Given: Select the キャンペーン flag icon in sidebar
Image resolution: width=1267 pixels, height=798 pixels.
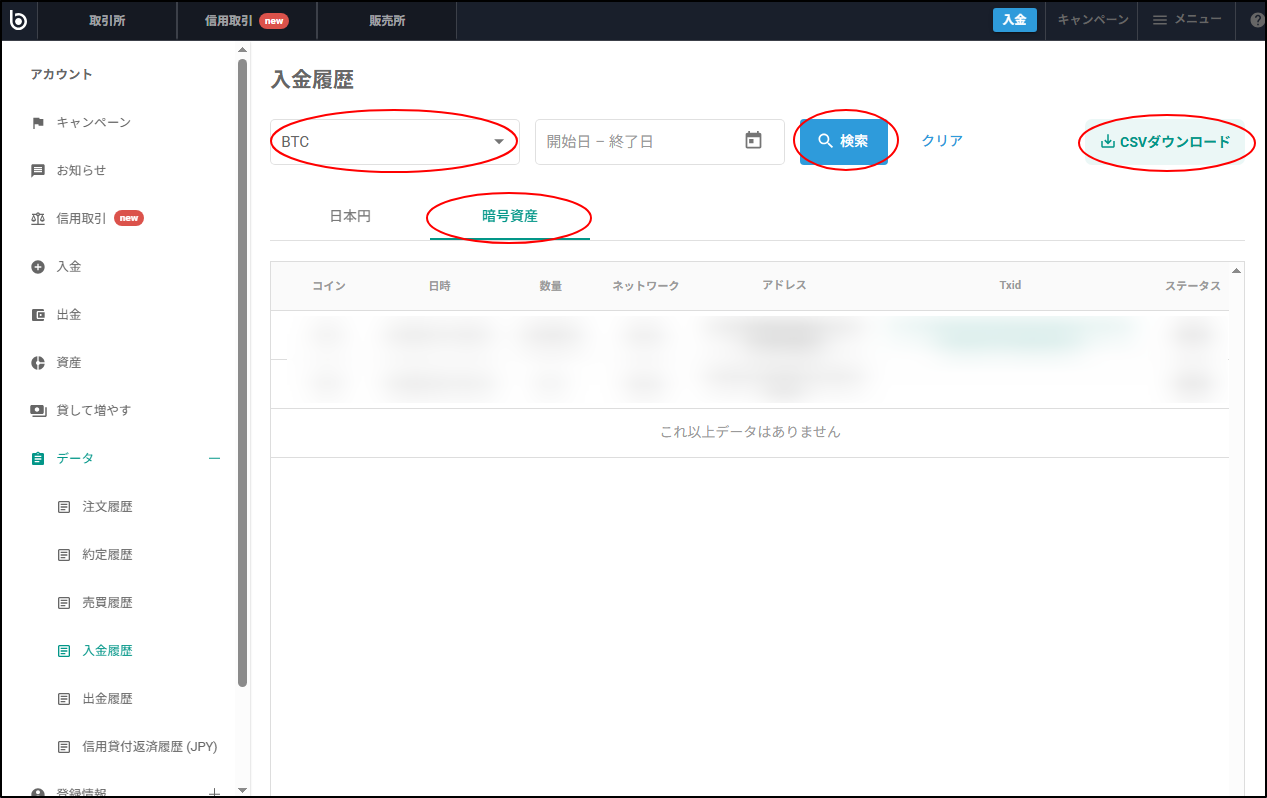Looking at the screenshot, I should 39,121.
